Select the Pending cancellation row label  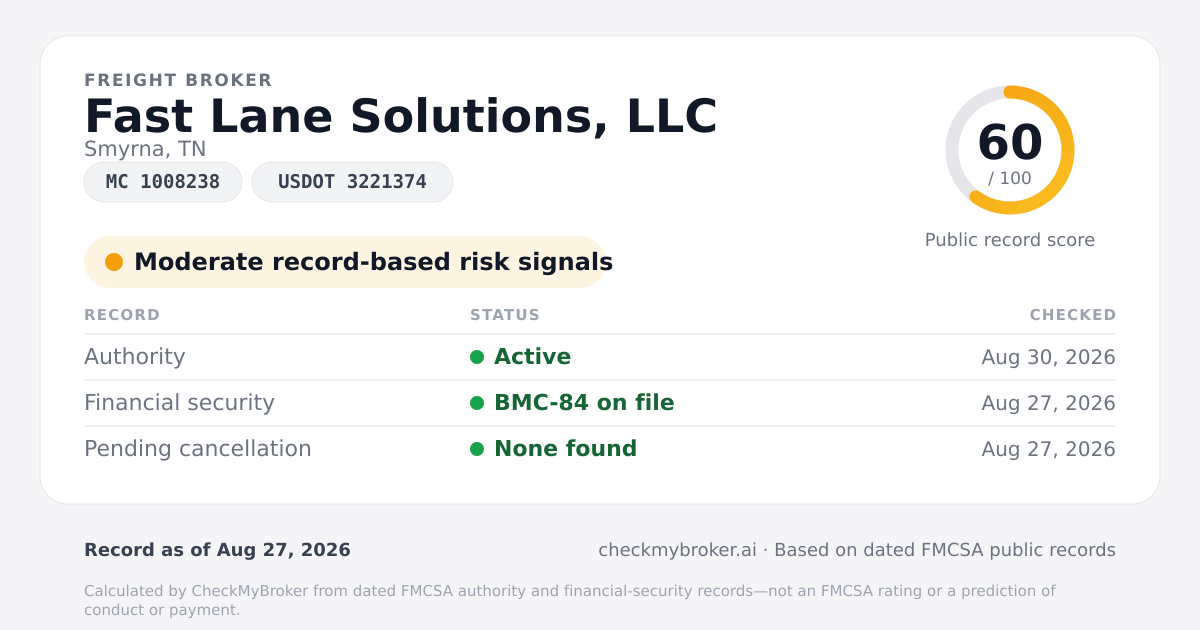[x=198, y=449]
